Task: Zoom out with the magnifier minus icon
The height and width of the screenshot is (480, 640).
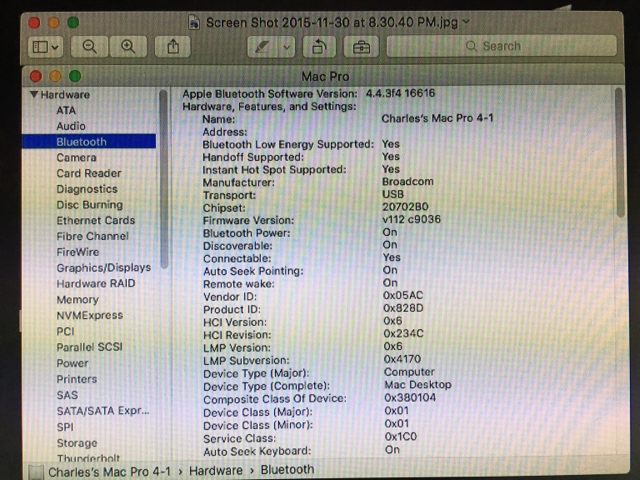Action: pos(89,47)
